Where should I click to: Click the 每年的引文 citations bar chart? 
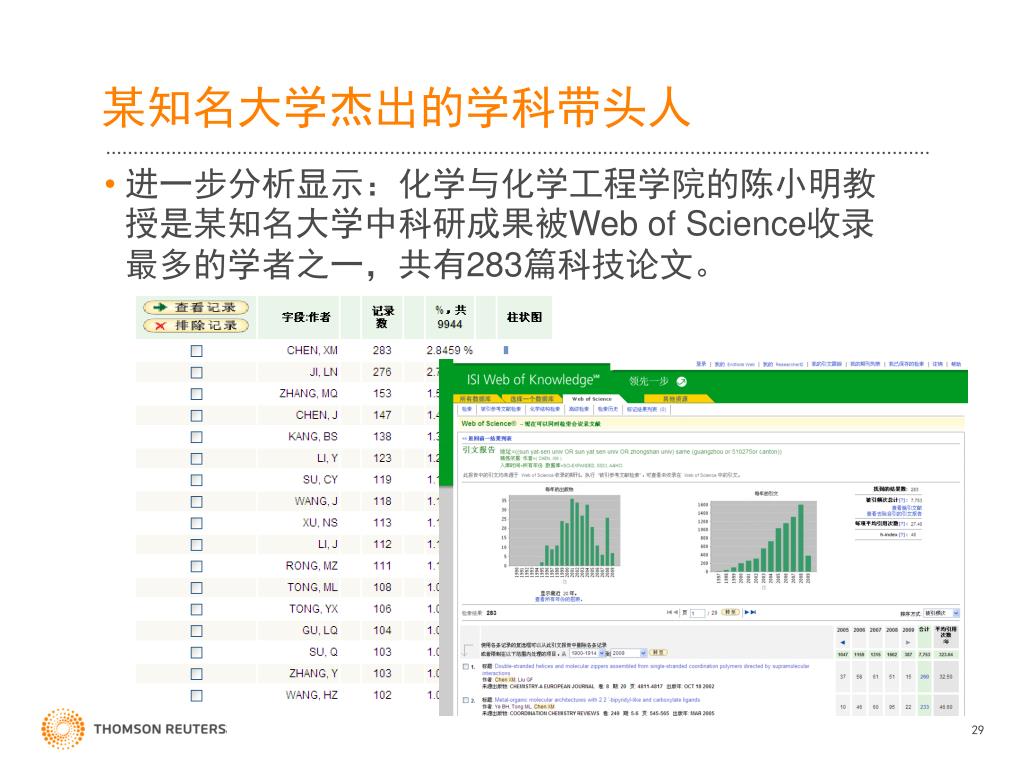click(x=758, y=536)
